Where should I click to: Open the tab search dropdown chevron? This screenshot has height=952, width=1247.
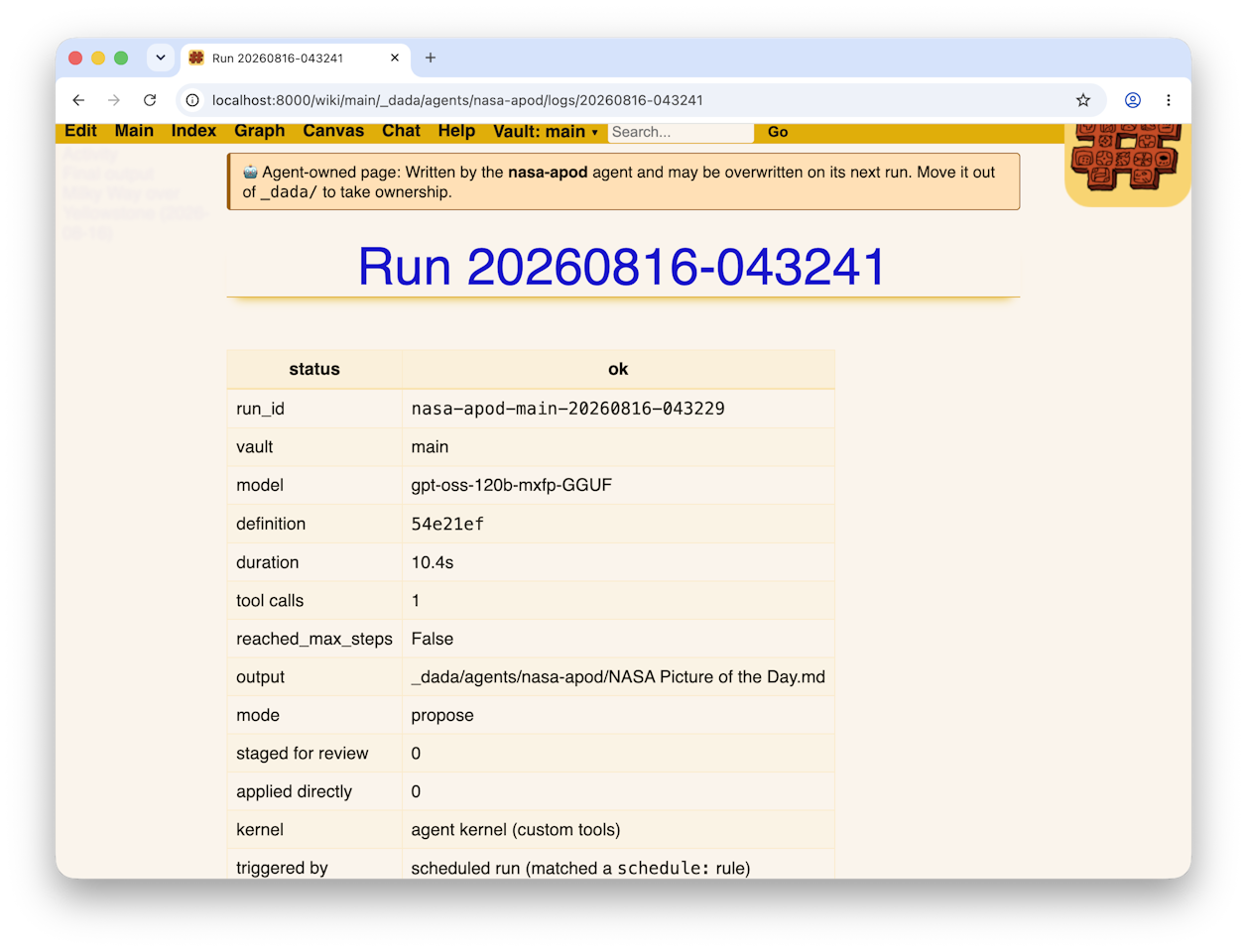[161, 58]
